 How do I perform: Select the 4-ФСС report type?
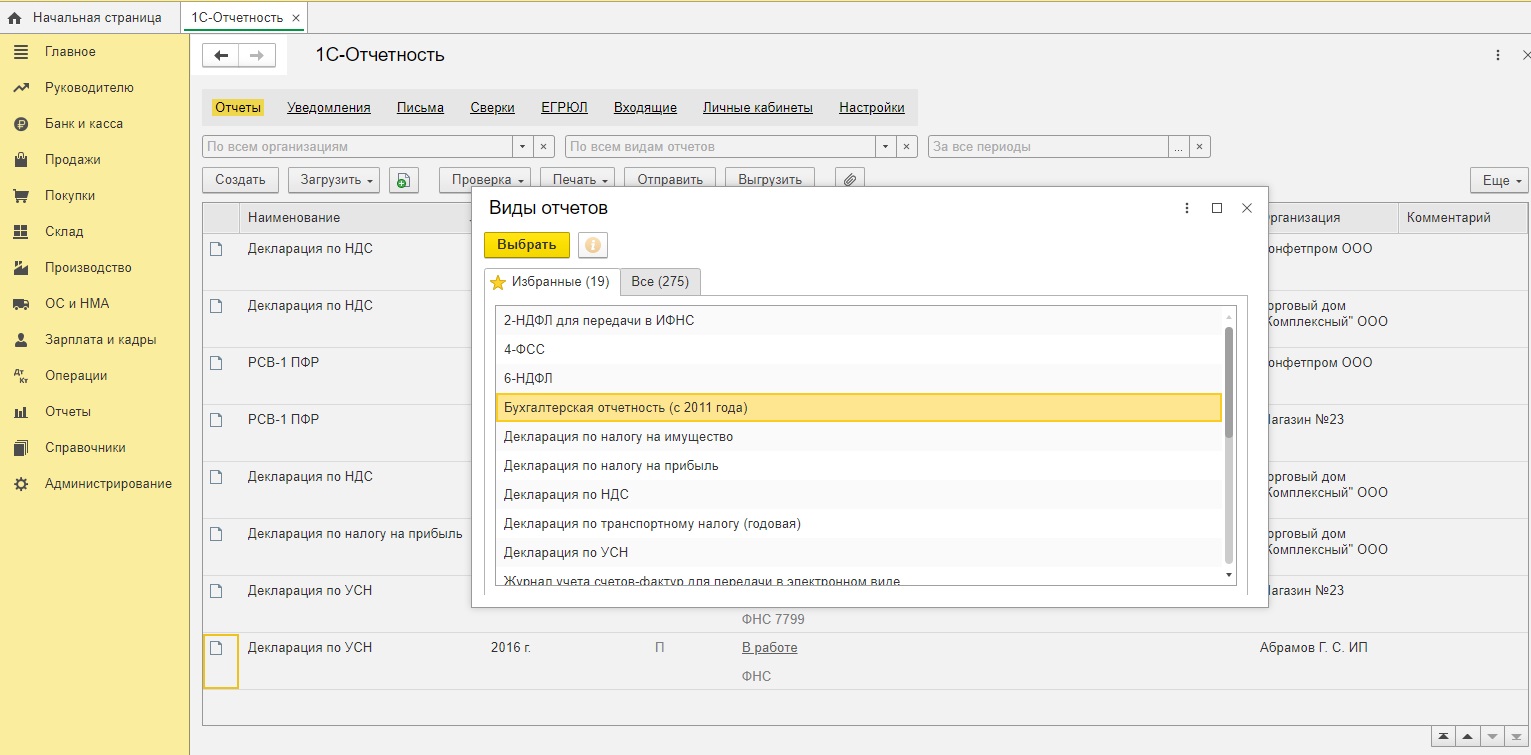click(x=859, y=350)
